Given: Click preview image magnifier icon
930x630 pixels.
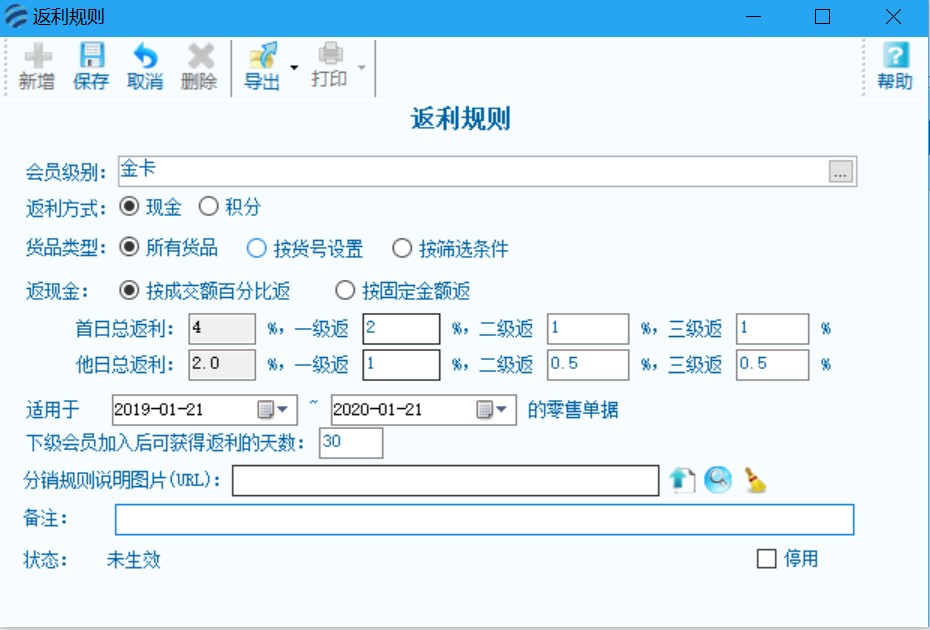Looking at the screenshot, I should (x=718, y=480).
